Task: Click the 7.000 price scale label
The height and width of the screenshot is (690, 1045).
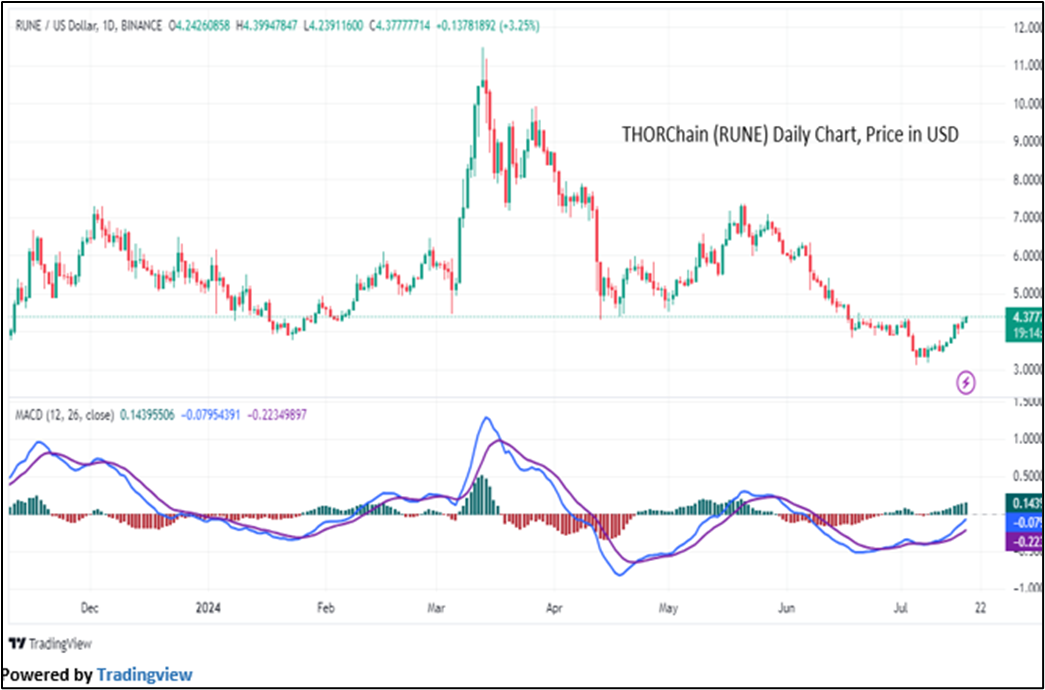Action: point(1026,218)
